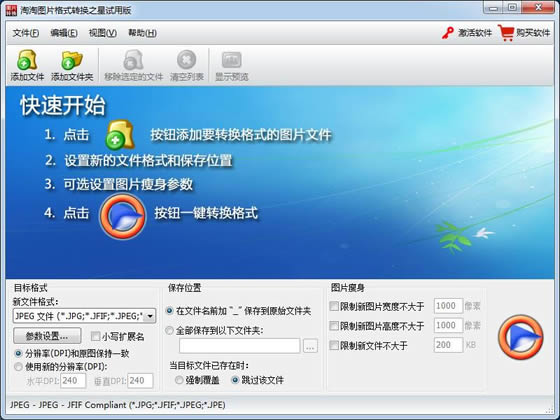Click the 添加文件夹 add folder icon
Image resolution: width=560 pixels, height=420 pixels.
[x=72, y=60]
